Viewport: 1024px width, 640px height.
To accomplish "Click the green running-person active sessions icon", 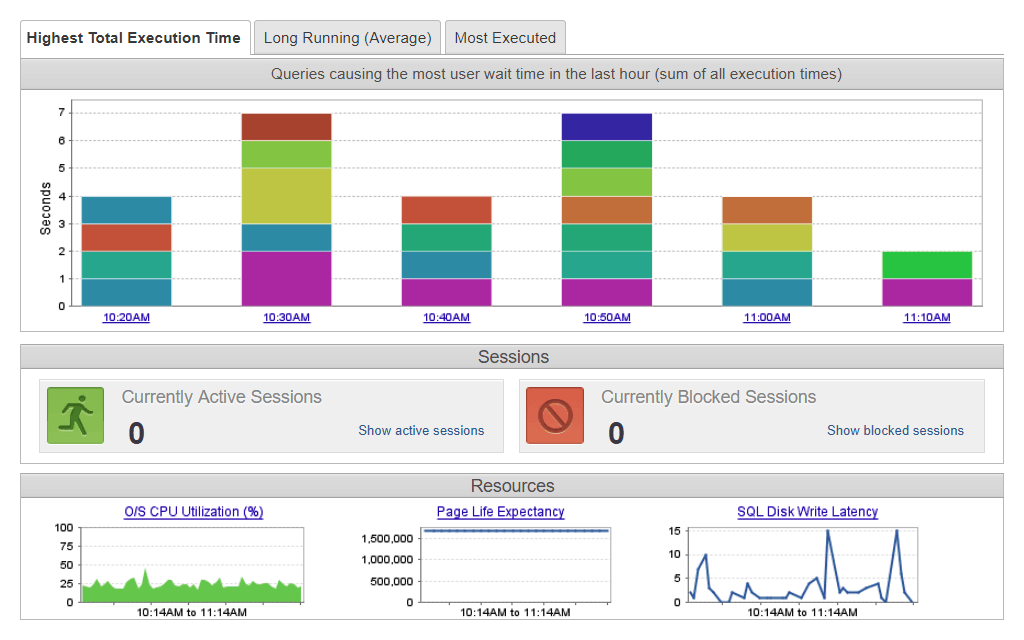I will 75,416.
